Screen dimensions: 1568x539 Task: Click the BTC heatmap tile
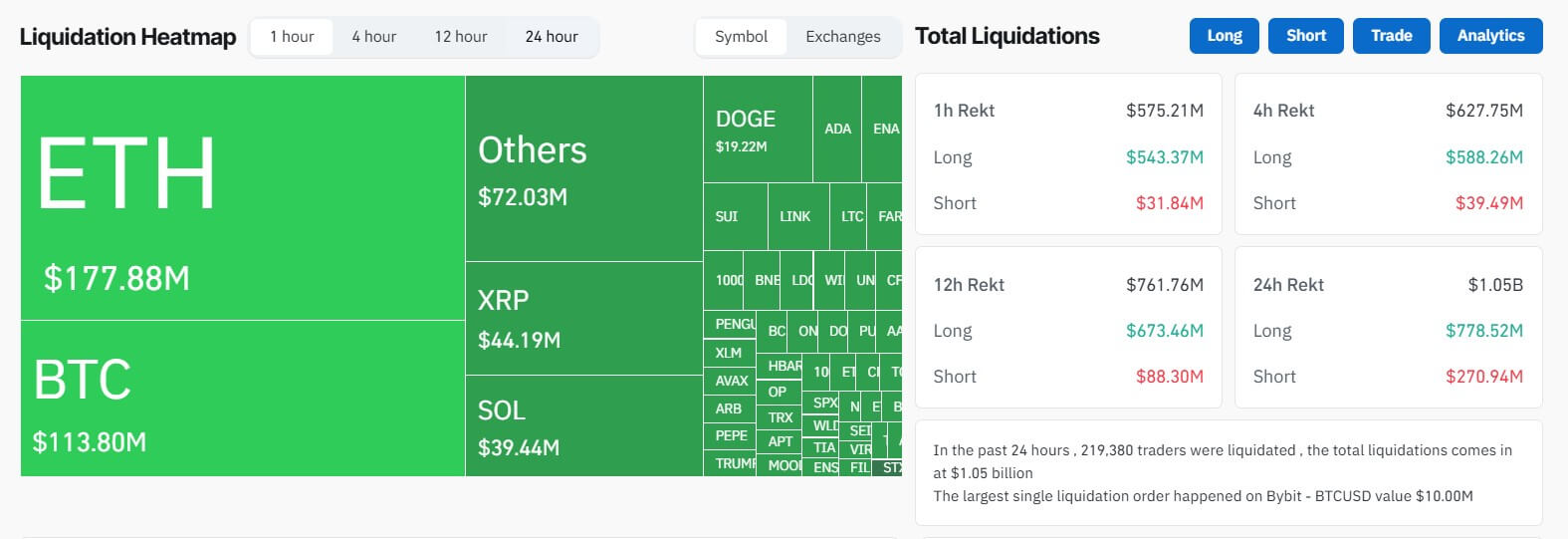[242, 399]
